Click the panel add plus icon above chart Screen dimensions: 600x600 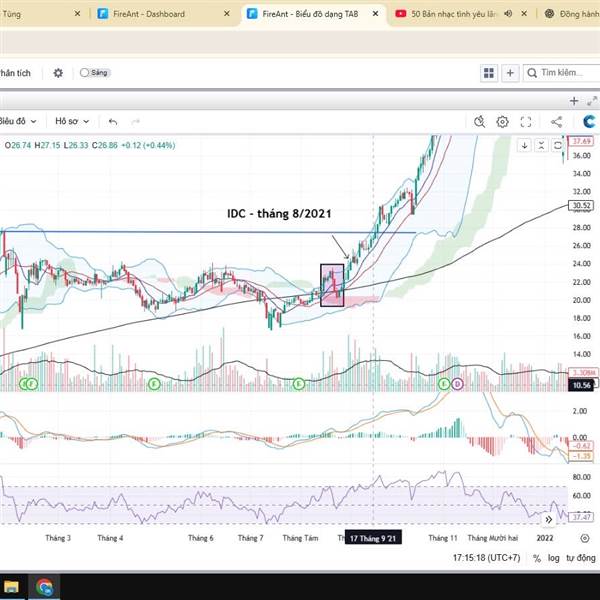pyautogui.click(x=574, y=101)
